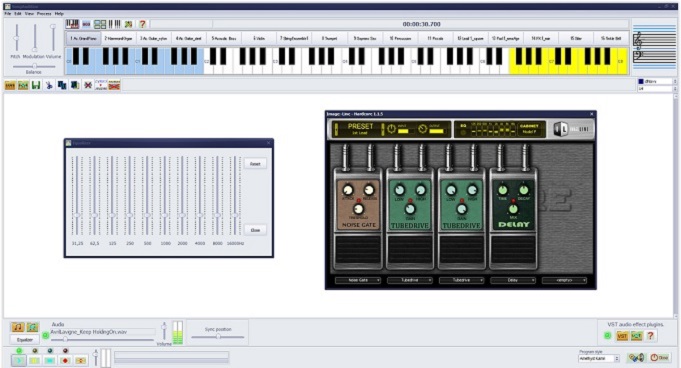The width and height of the screenshot is (681, 368).
Task: Click the Close button with red power icon
Action: (x=659, y=358)
